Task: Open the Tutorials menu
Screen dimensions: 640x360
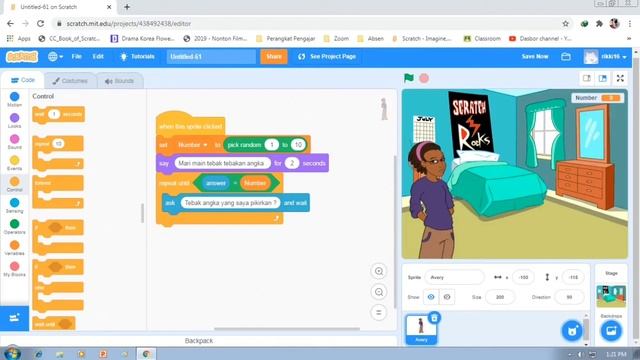Action: point(138,56)
